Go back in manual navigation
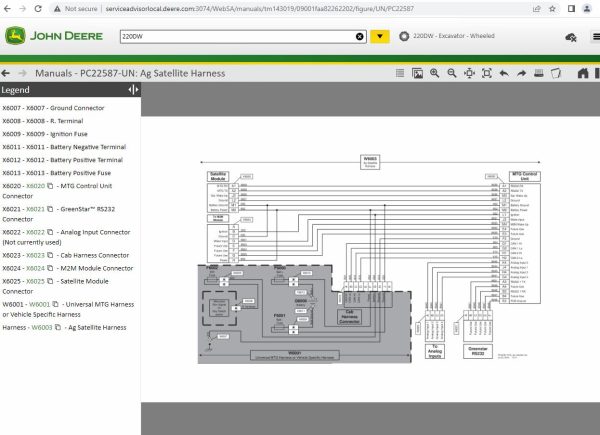 (6, 73)
